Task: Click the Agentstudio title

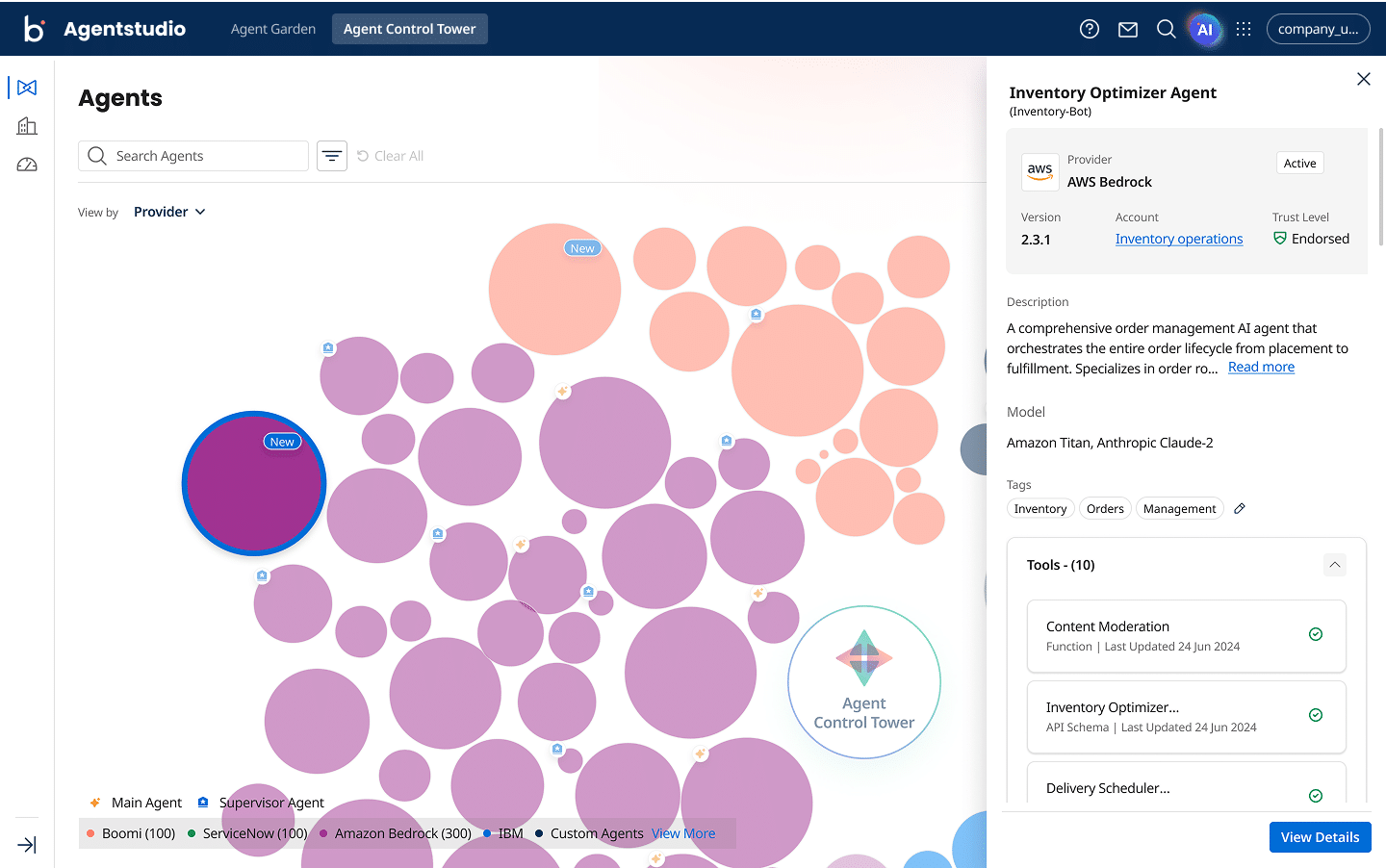Action: pyautogui.click(x=125, y=29)
